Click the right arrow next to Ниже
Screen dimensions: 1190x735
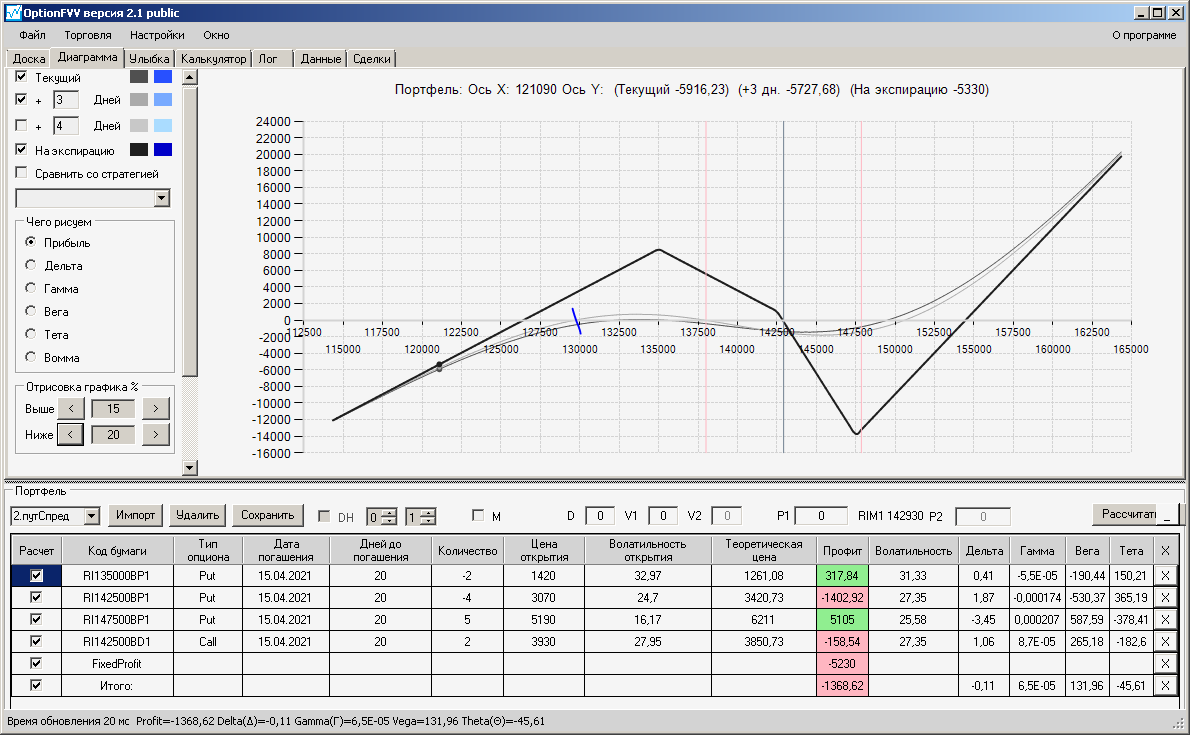pos(156,434)
